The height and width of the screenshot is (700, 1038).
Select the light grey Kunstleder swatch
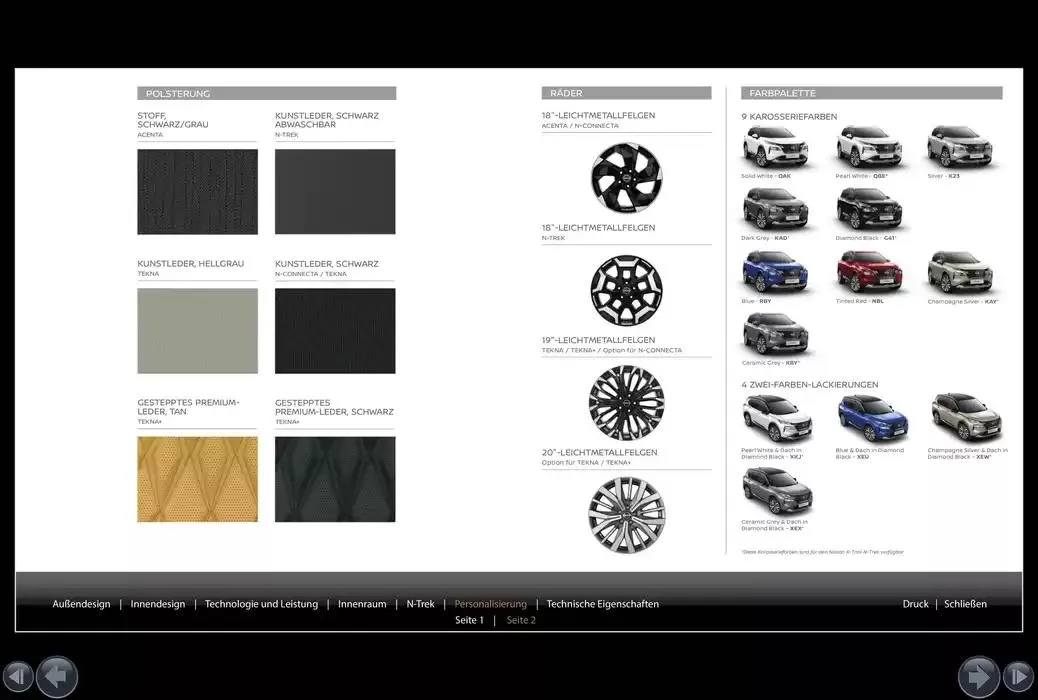tap(197, 331)
